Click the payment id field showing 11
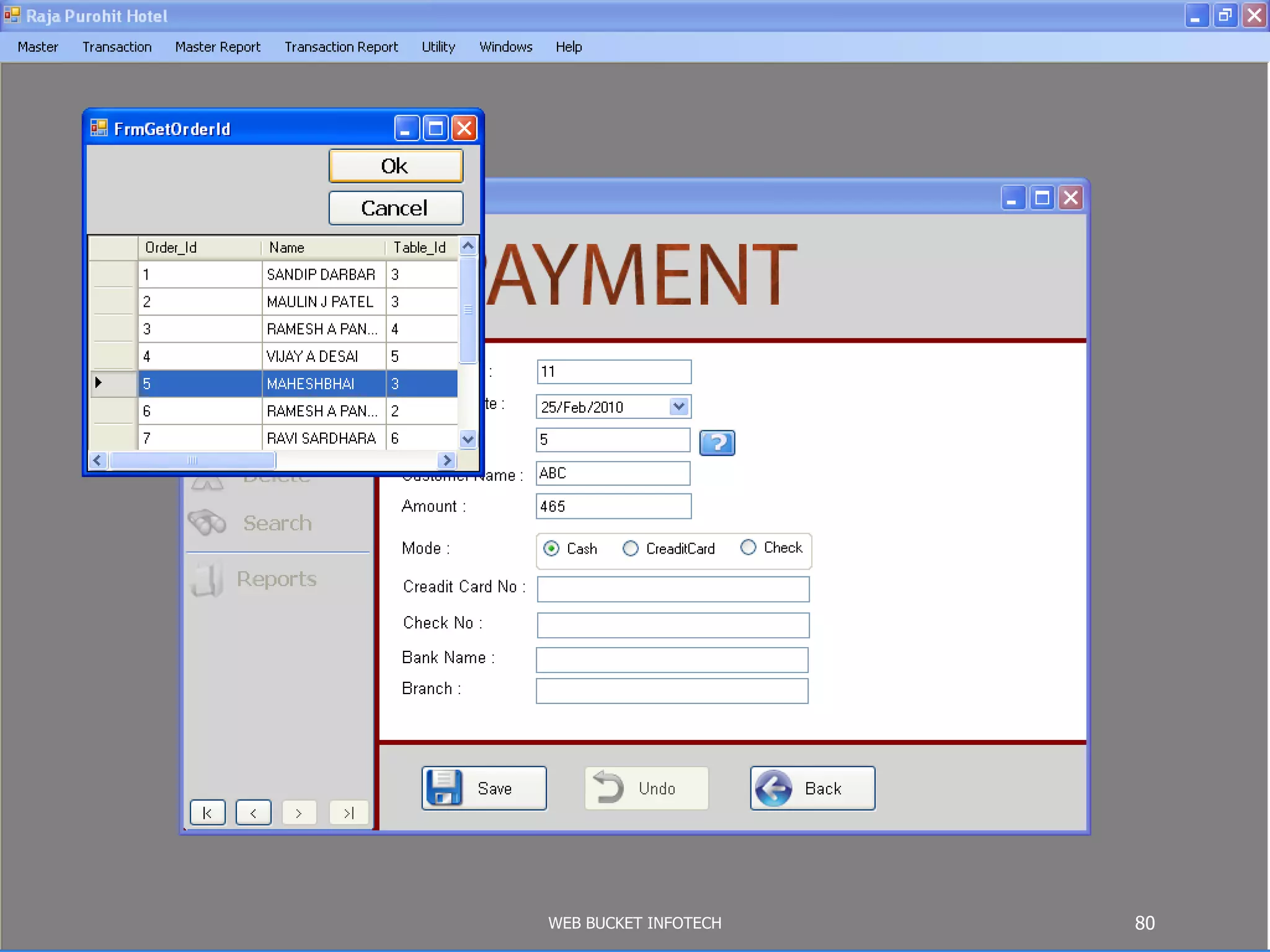This screenshot has width=1270, height=952. (x=613, y=371)
